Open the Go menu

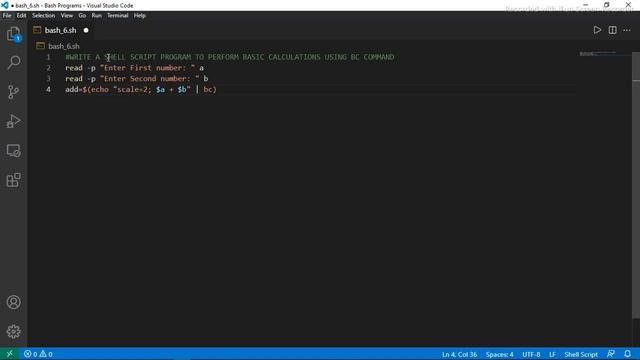point(82,16)
